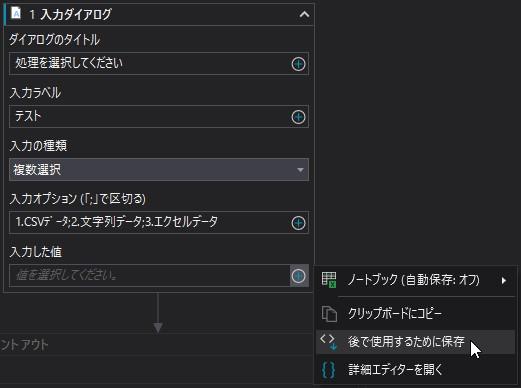This screenshot has height=388, width=521.
Task: Open plus menu for 入力オプション field
Action: tap(298, 223)
